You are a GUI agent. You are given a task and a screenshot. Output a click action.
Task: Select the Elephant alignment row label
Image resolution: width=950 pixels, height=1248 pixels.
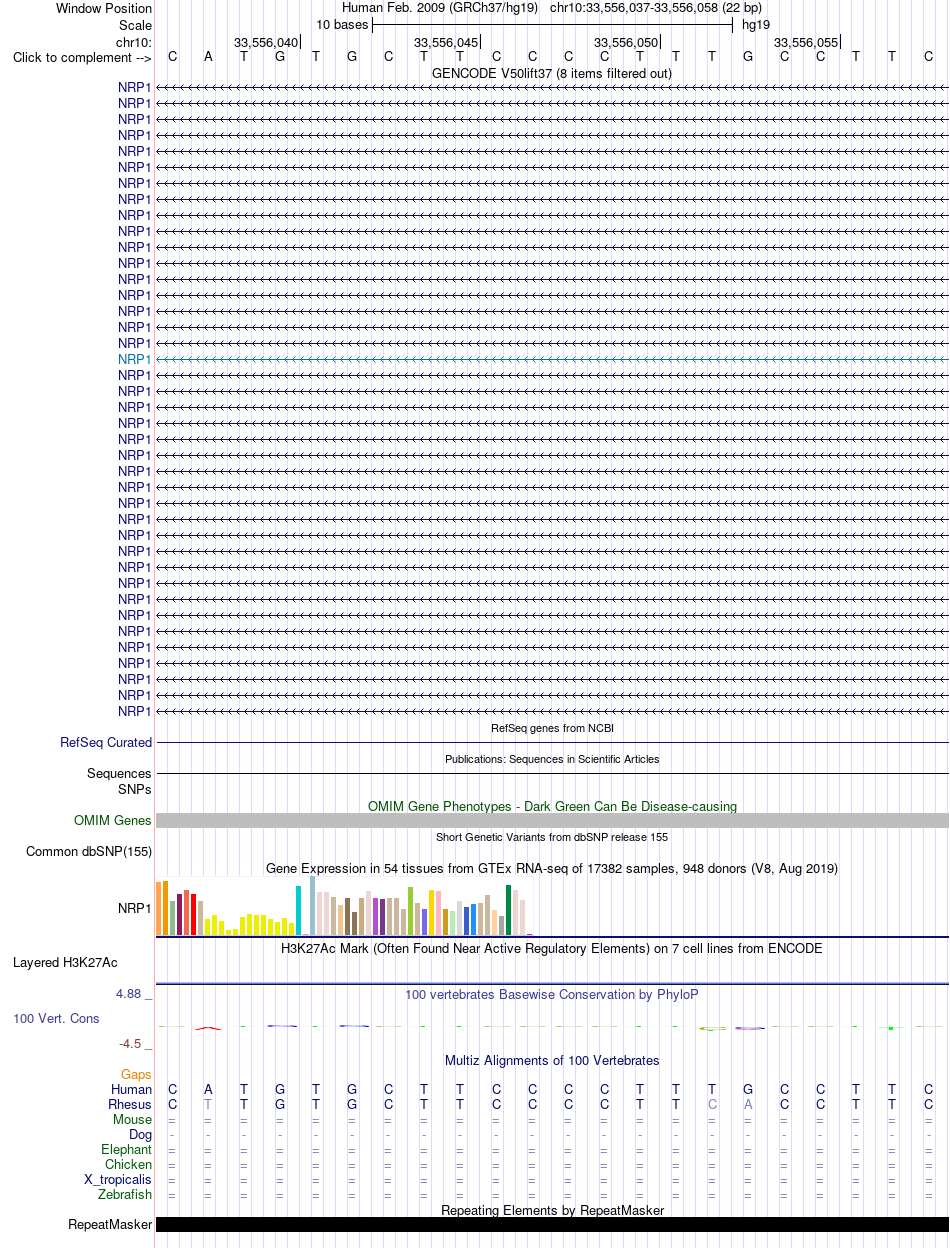pyautogui.click(x=126, y=1149)
